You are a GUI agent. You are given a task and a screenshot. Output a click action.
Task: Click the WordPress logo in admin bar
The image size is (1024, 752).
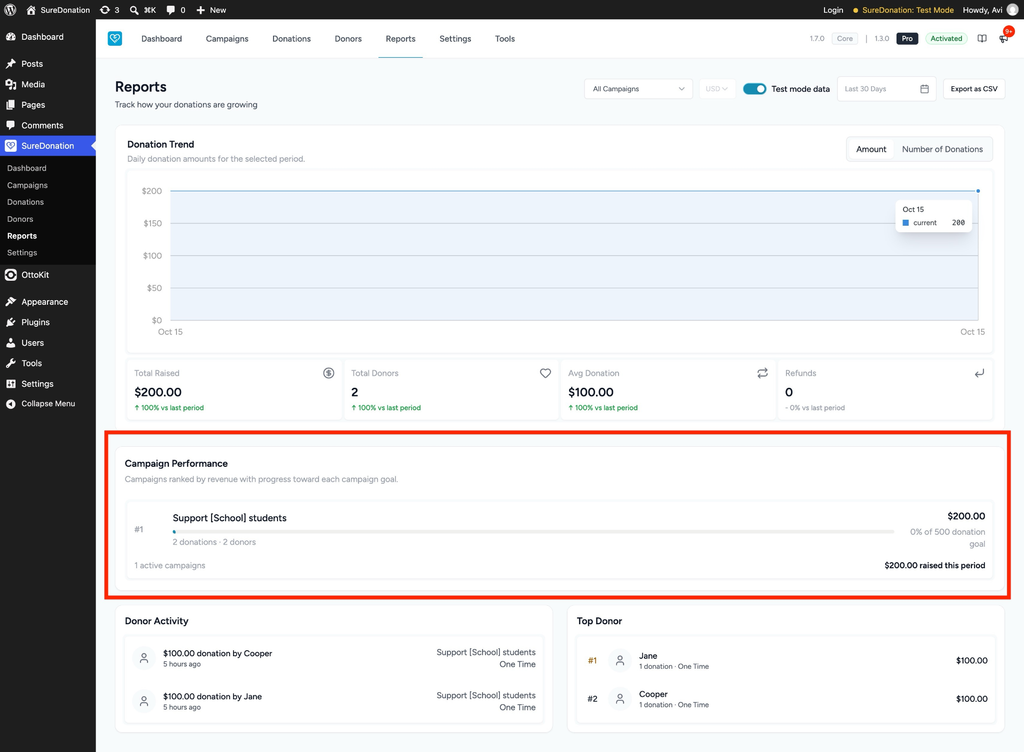10,10
